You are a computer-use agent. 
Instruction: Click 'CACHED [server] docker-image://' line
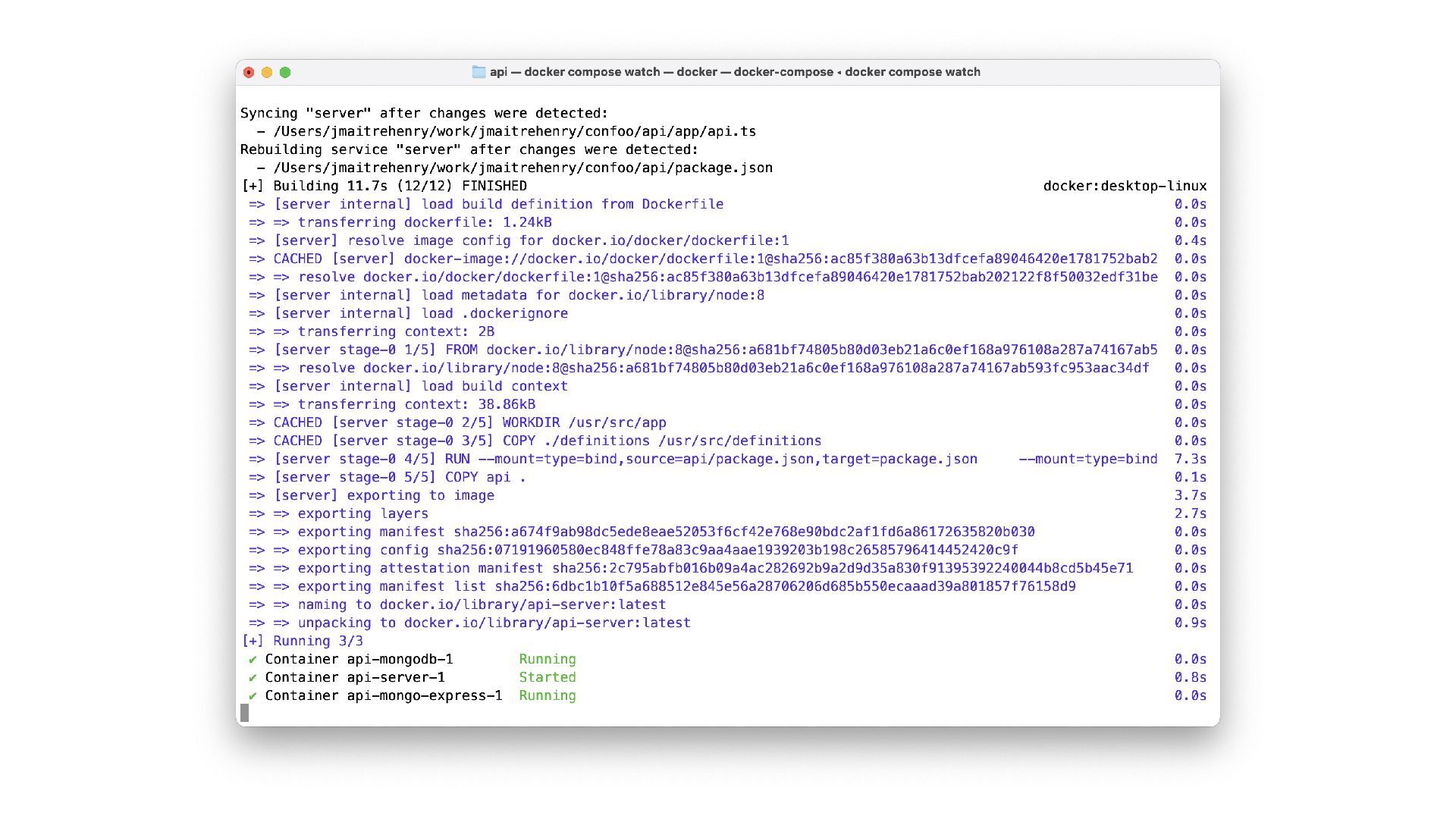pyautogui.click(x=703, y=259)
